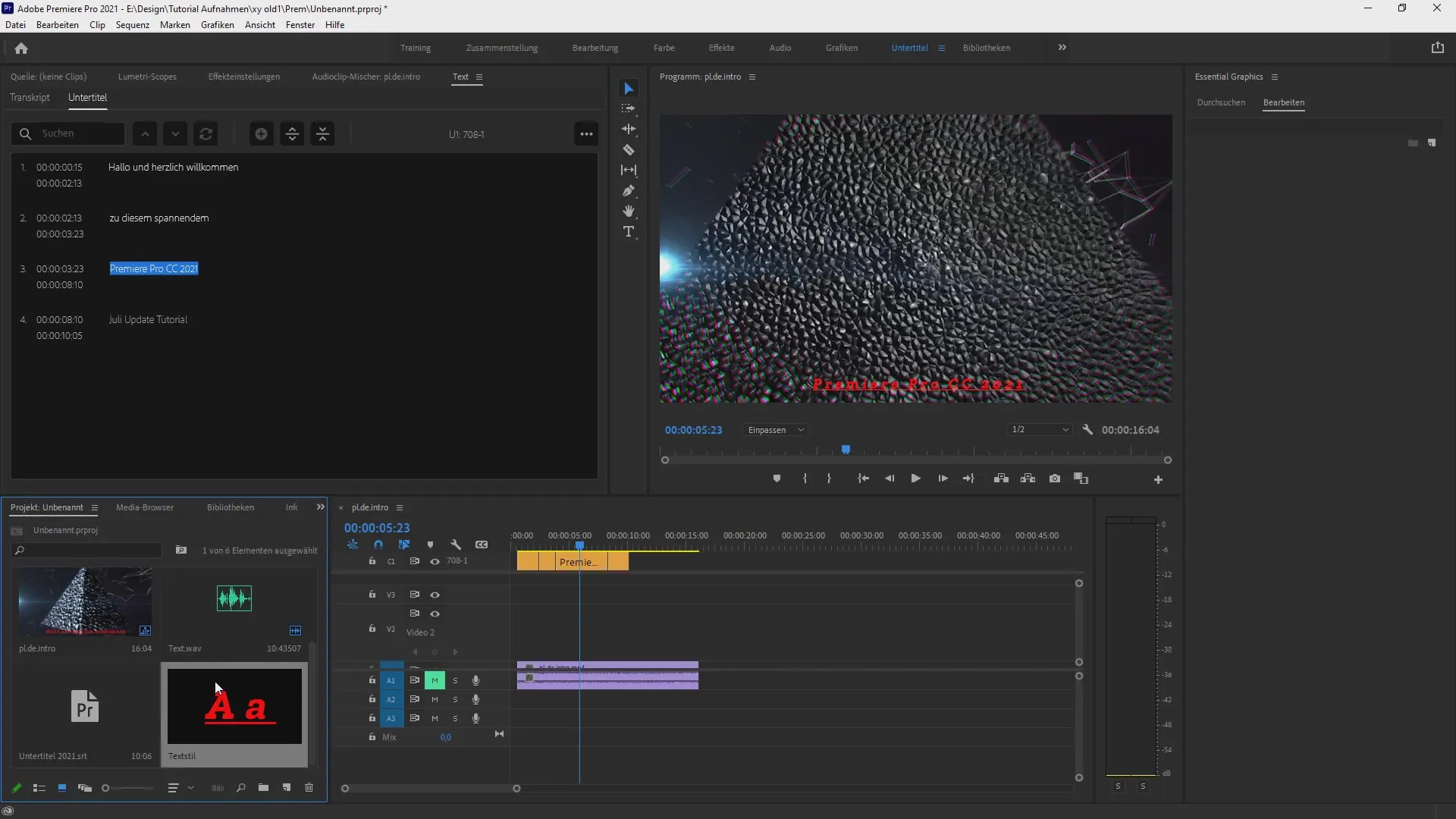Switch to Effekteinstellungen tab
The image size is (1456, 819).
(244, 77)
